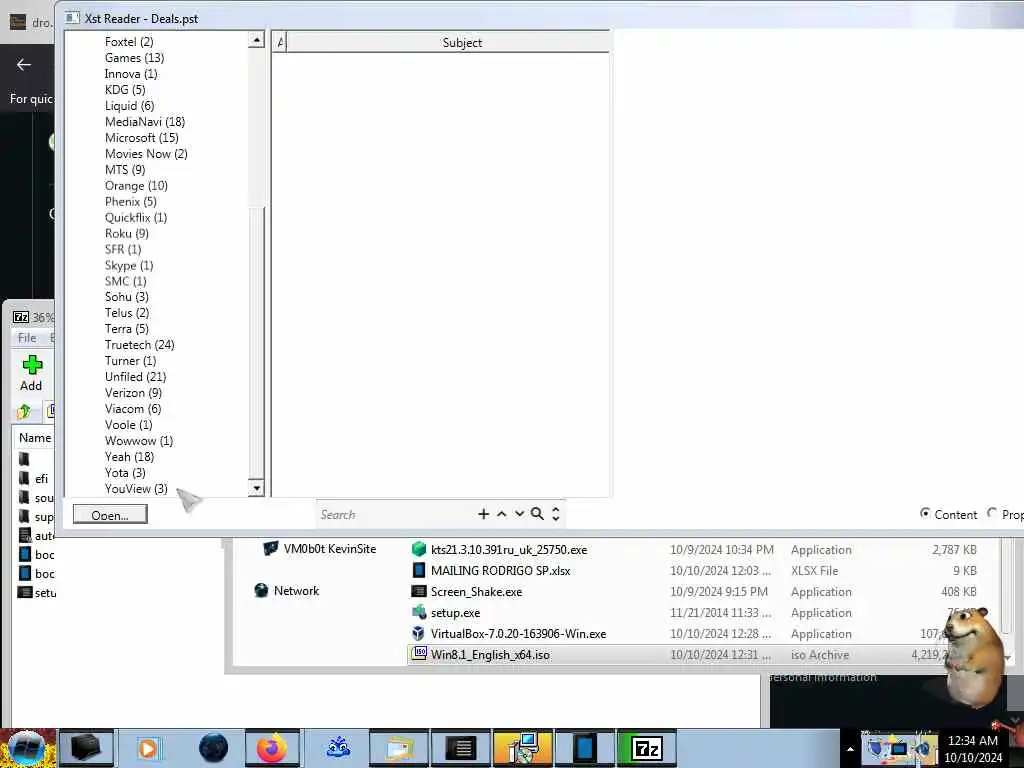Click the media player taskbar icon
This screenshot has height=768, width=1024.
(x=148, y=748)
